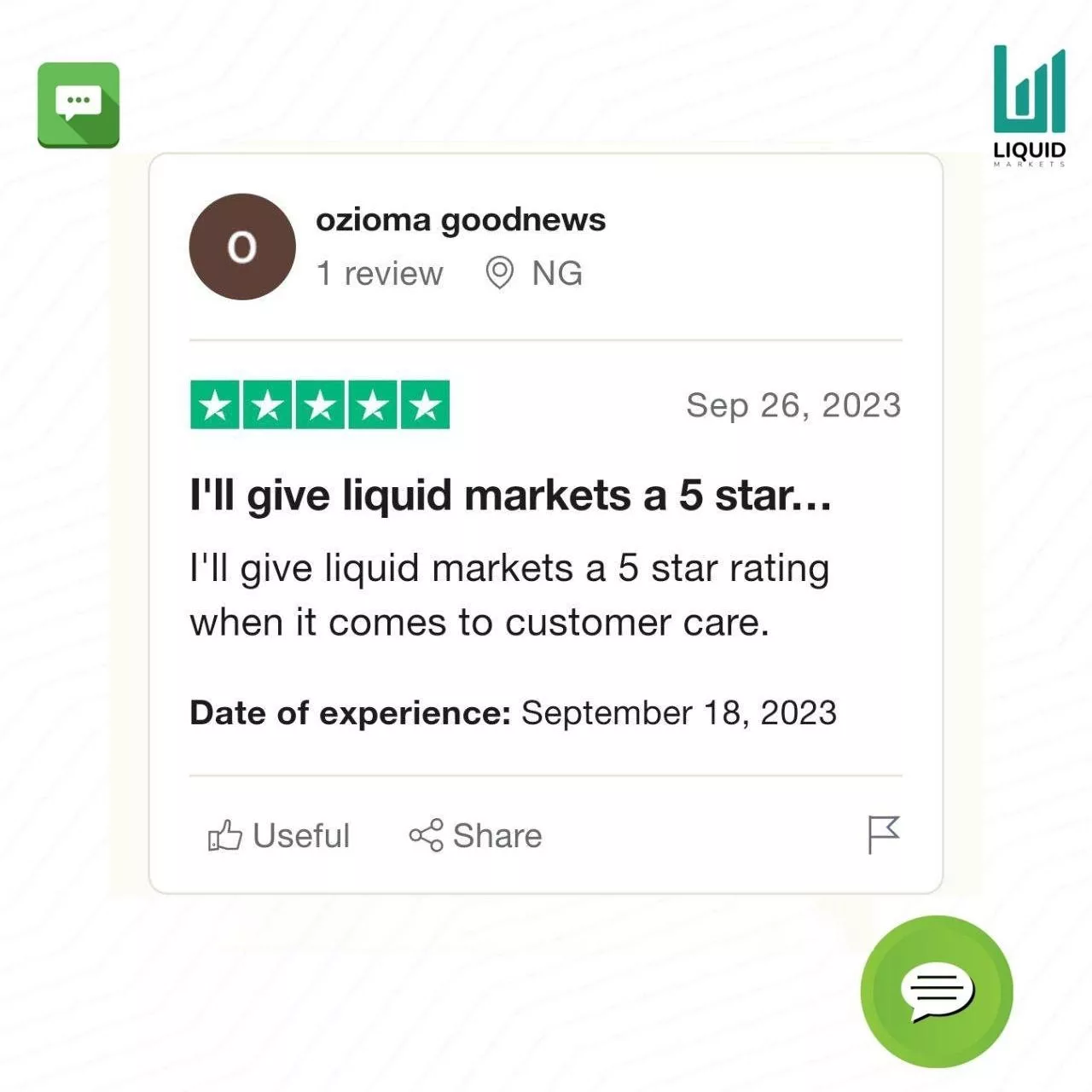Click the fifth green rating star
This screenshot has height=1092, width=1092.
click(x=425, y=405)
